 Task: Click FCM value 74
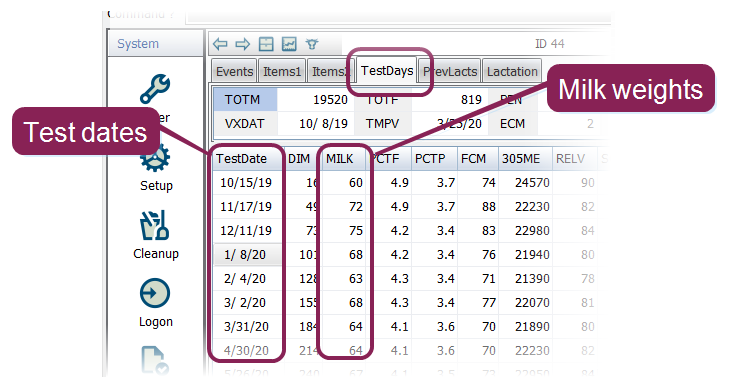click(489, 183)
